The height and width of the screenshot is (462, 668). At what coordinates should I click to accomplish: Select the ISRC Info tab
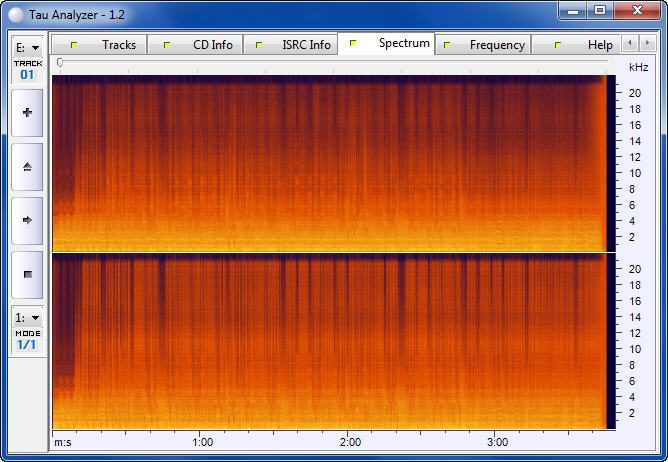click(x=294, y=45)
